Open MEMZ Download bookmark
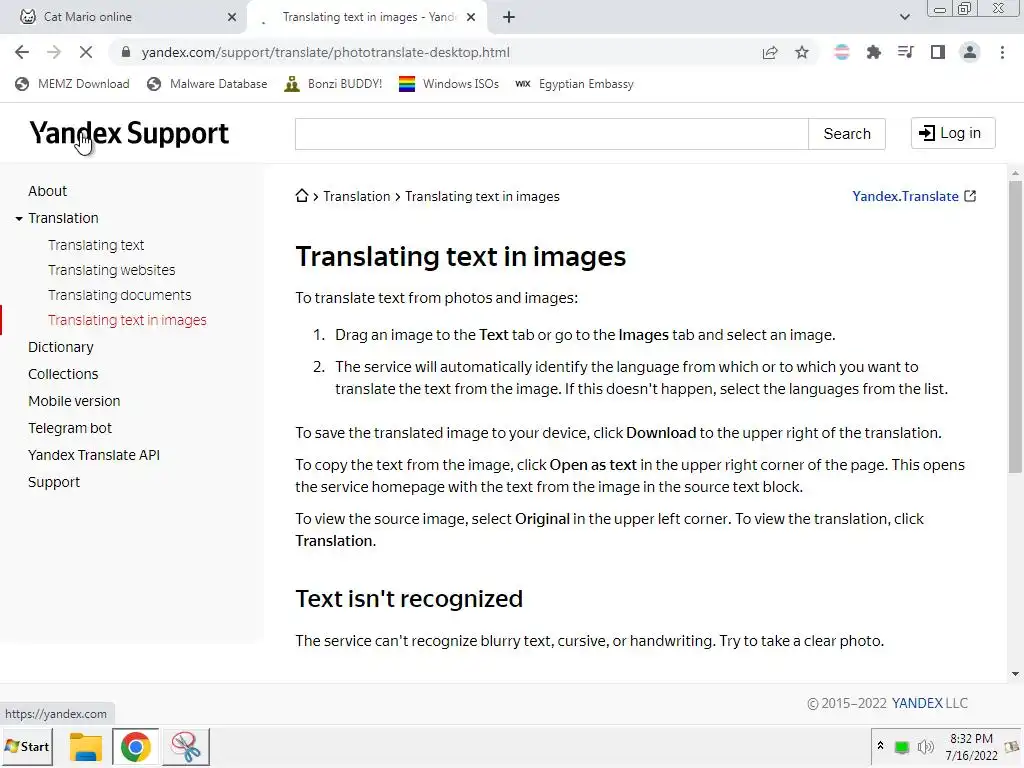Viewport: 1024px width, 768px height. tap(72, 84)
